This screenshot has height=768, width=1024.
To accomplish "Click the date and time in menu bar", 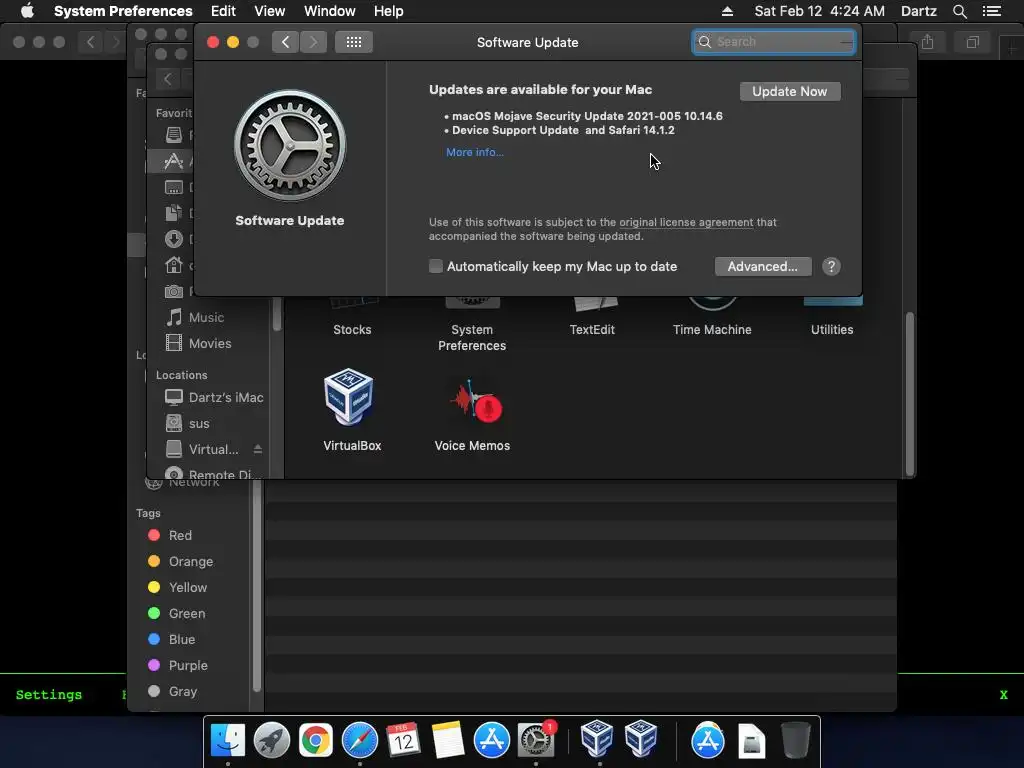I will pos(820,11).
